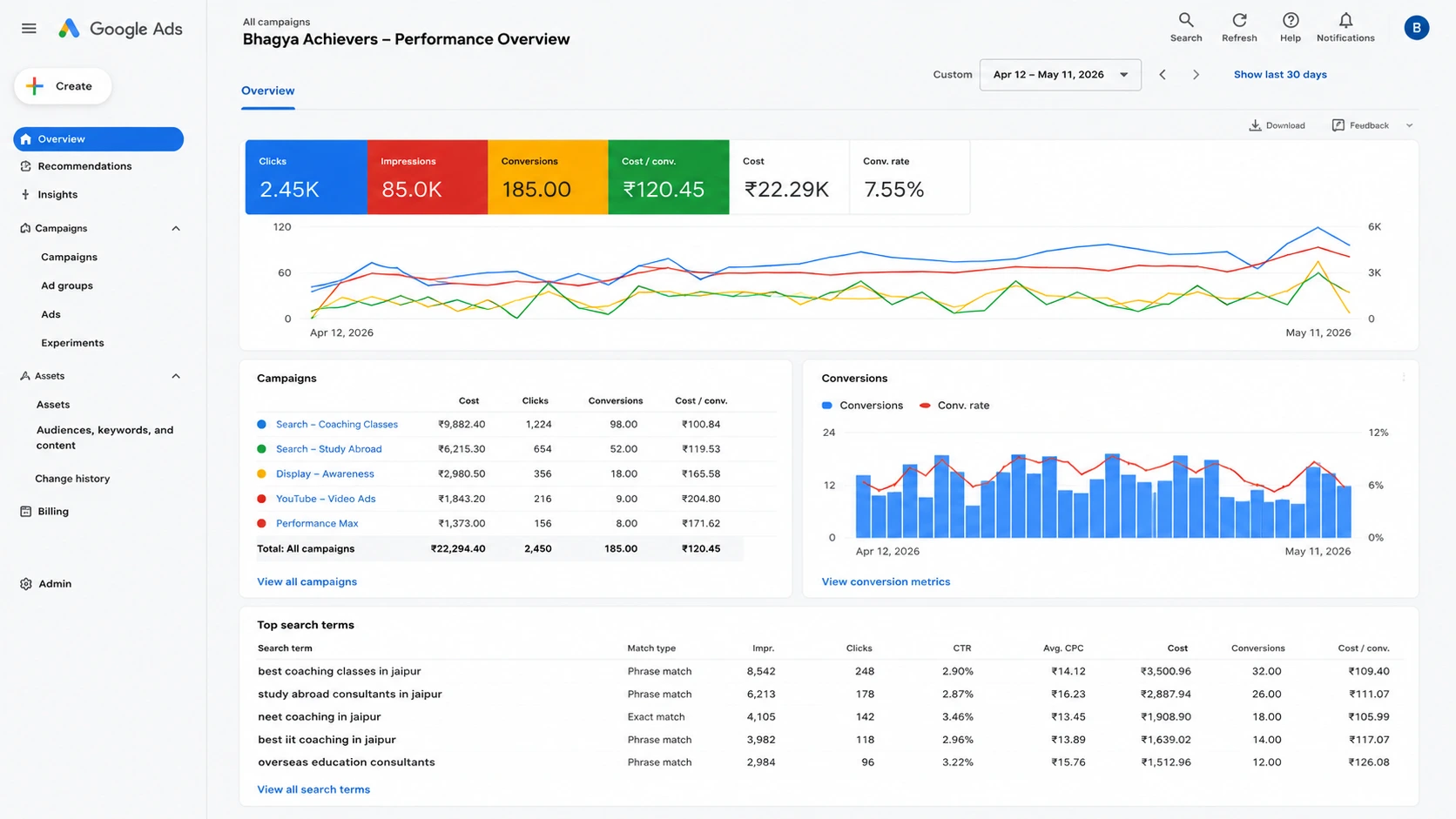Select the Conv. rate metric tile
Screen dimensions: 1456x819
909,177
